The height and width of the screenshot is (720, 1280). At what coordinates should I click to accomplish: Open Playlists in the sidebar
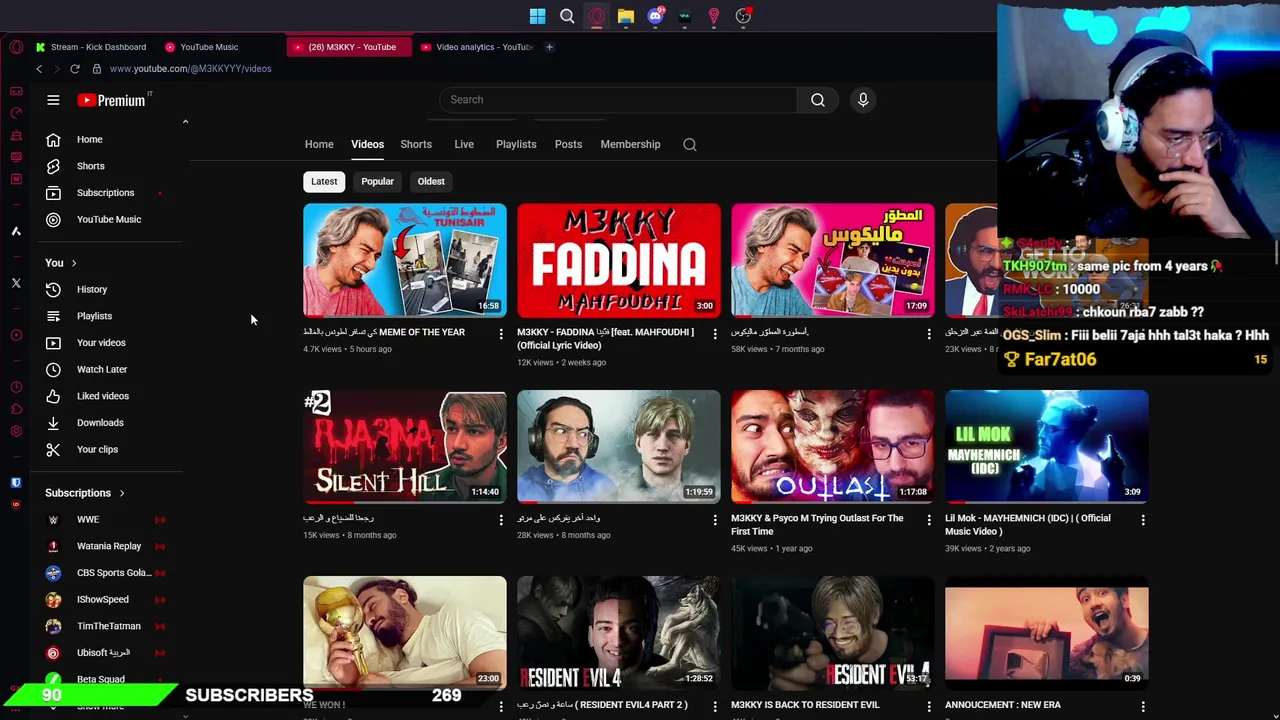point(94,316)
